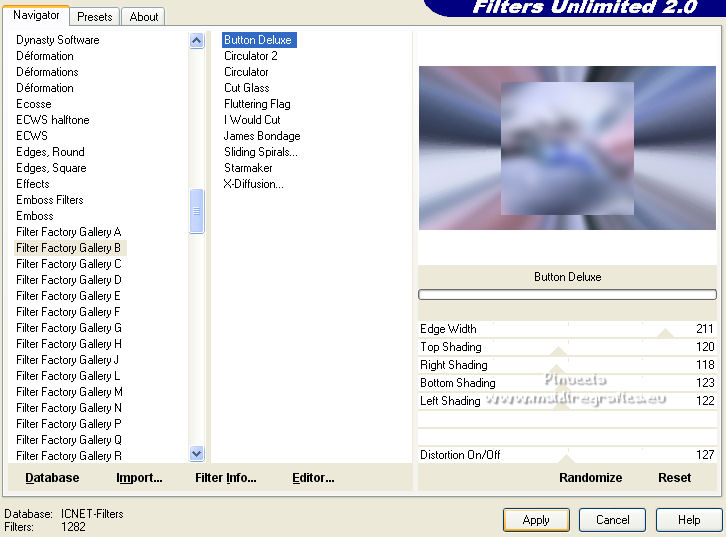Screen dimensions: 726x537
Task: Select Edges, Round category
Action: click(x=50, y=152)
